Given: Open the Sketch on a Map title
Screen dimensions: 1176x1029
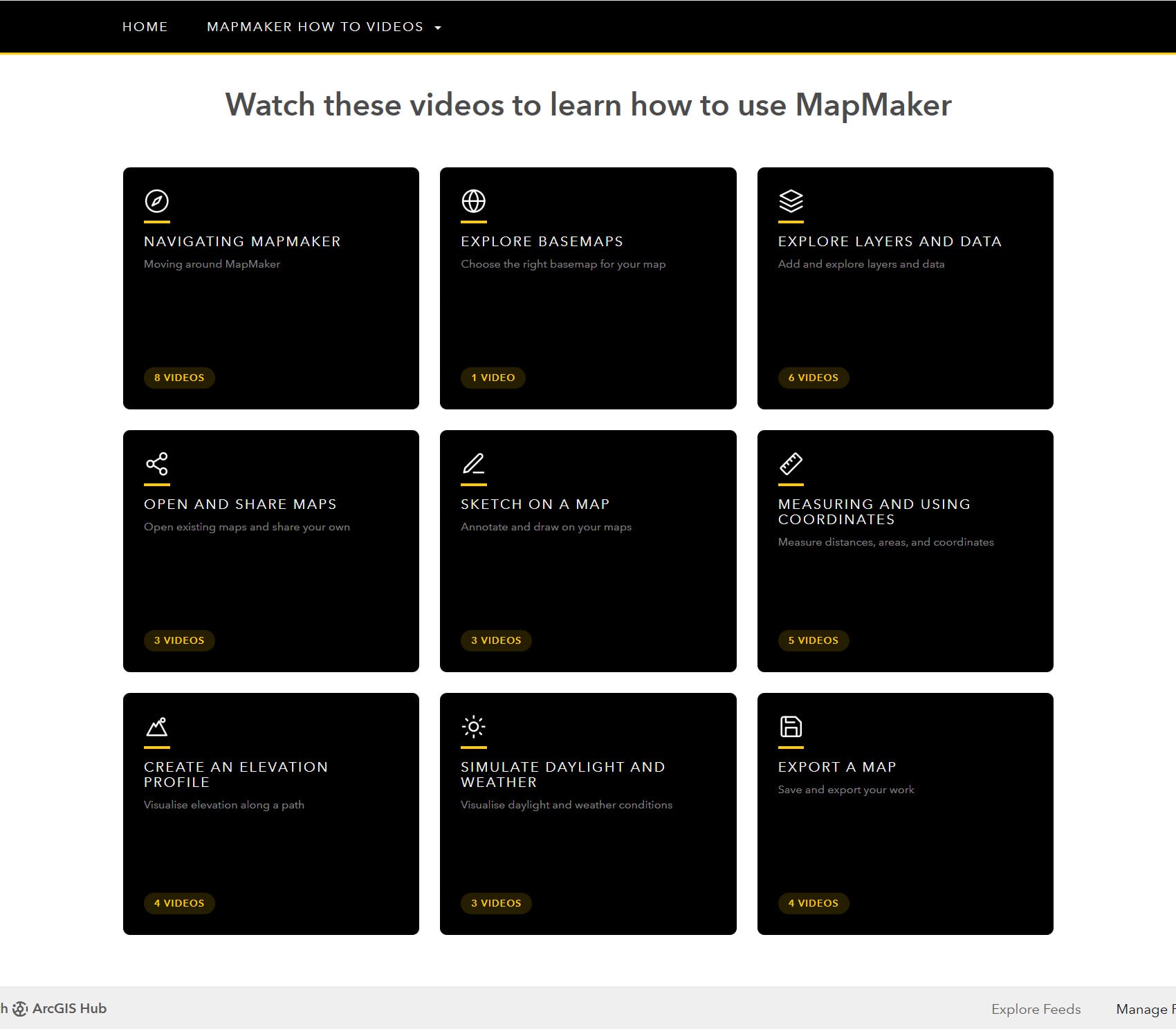Looking at the screenshot, I should click(x=535, y=504).
